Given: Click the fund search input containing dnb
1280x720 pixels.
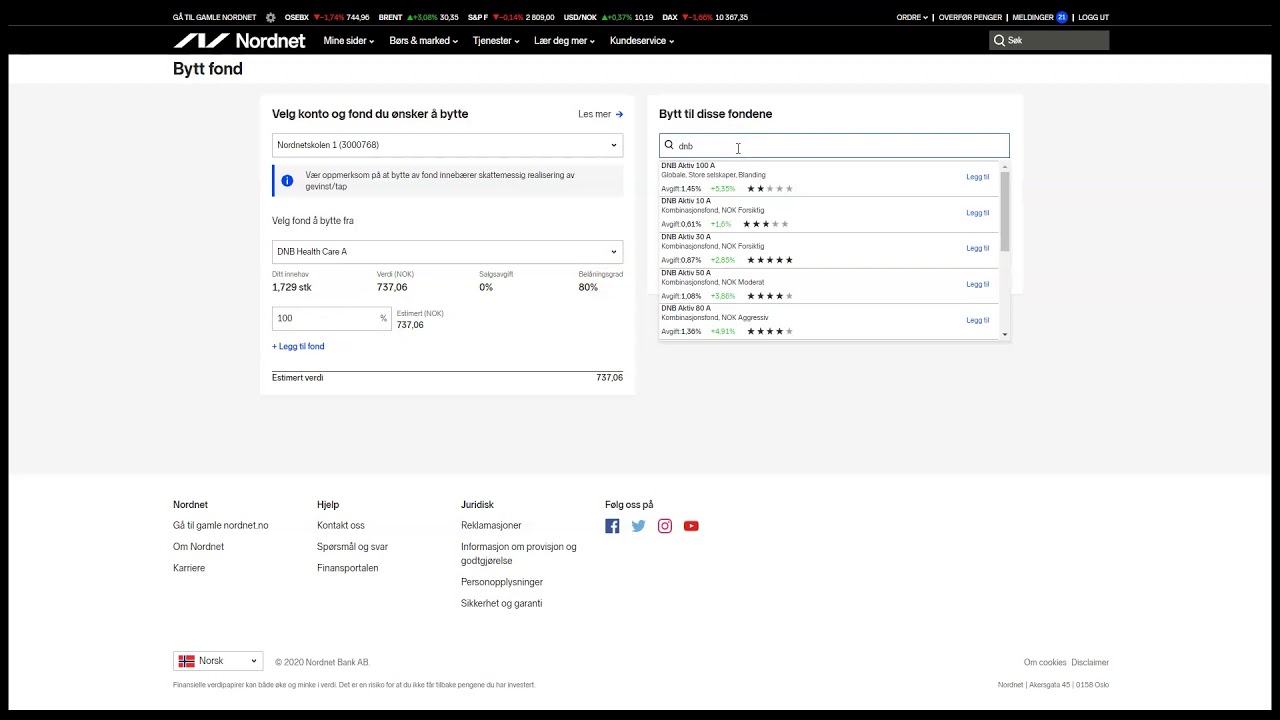Looking at the screenshot, I should pyautogui.click(x=834, y=146).
